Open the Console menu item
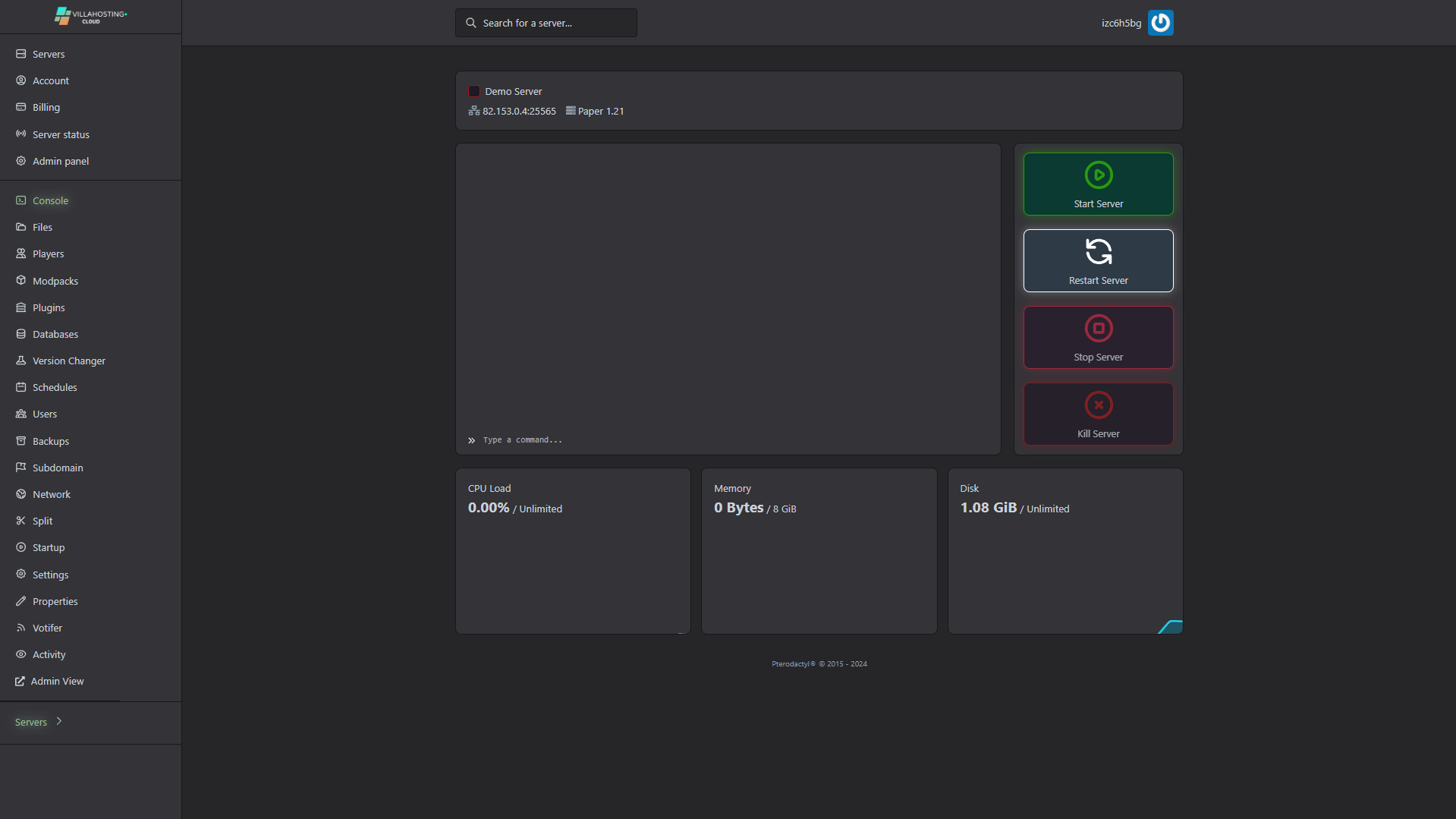Viewport: 1456px width, 819px height. pyautogui.click(x=50, y=200)
